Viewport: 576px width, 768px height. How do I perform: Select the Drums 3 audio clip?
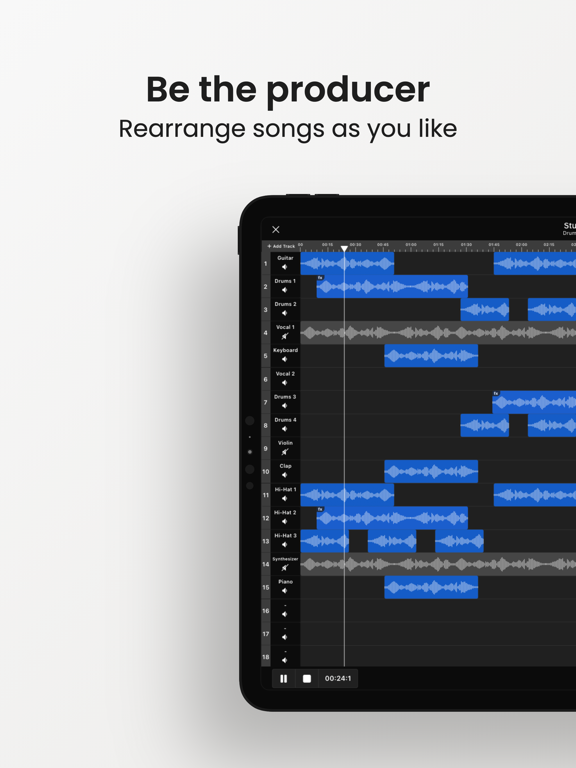pyautogui.click(x=534, y=403)
